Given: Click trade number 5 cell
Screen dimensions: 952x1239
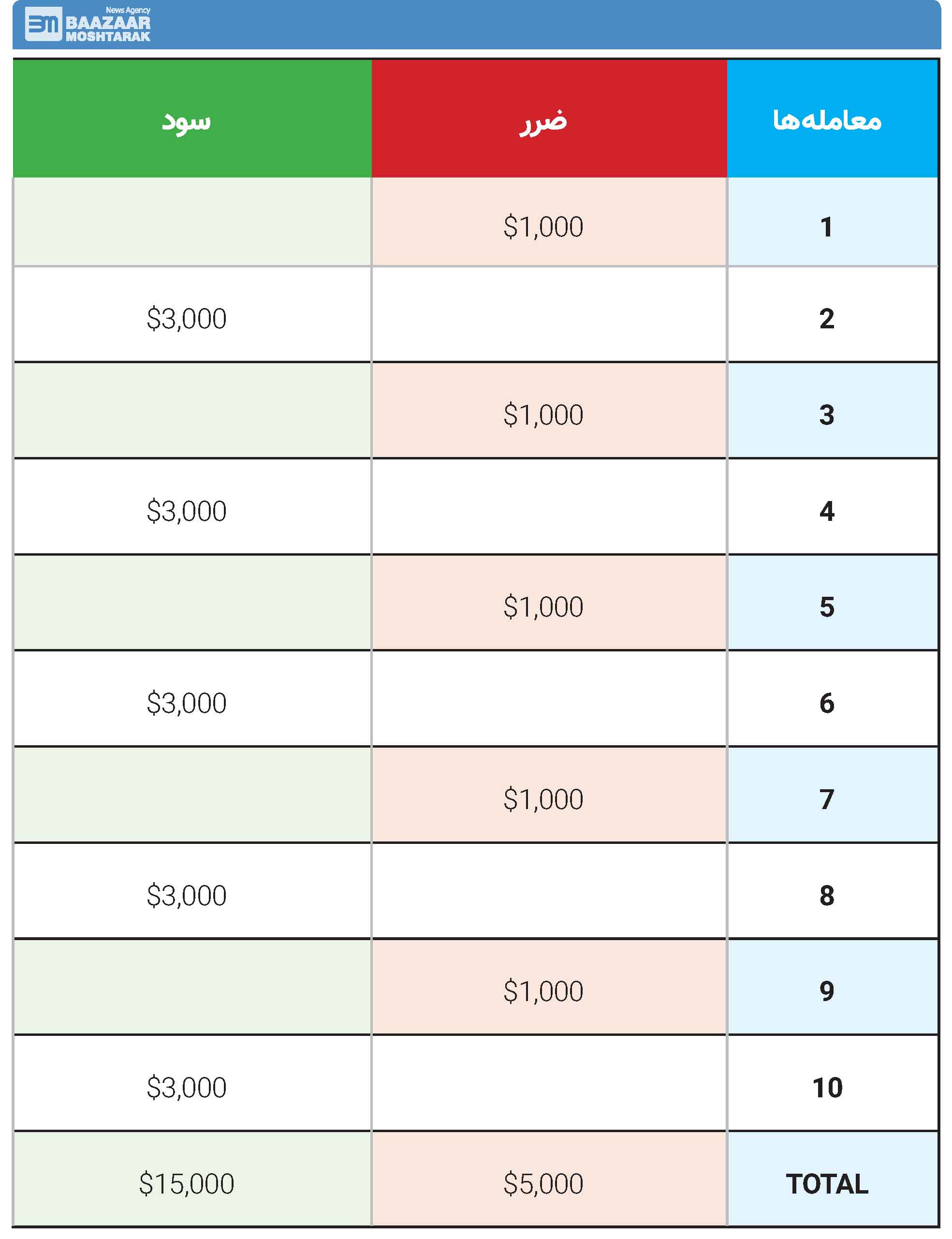Looking at the screenshot, I should coord(833,603).
